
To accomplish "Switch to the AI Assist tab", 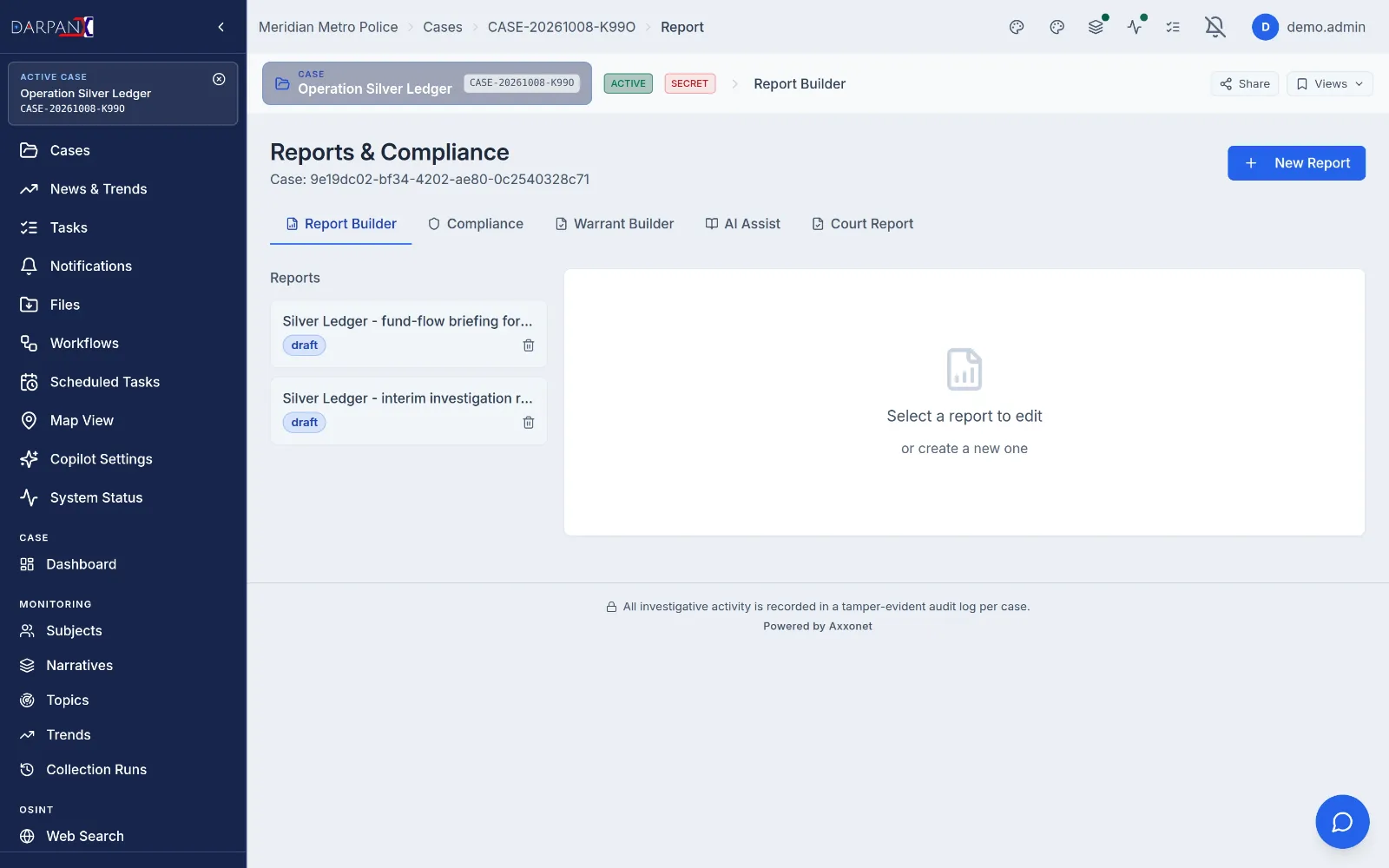I will pos(743,224).
